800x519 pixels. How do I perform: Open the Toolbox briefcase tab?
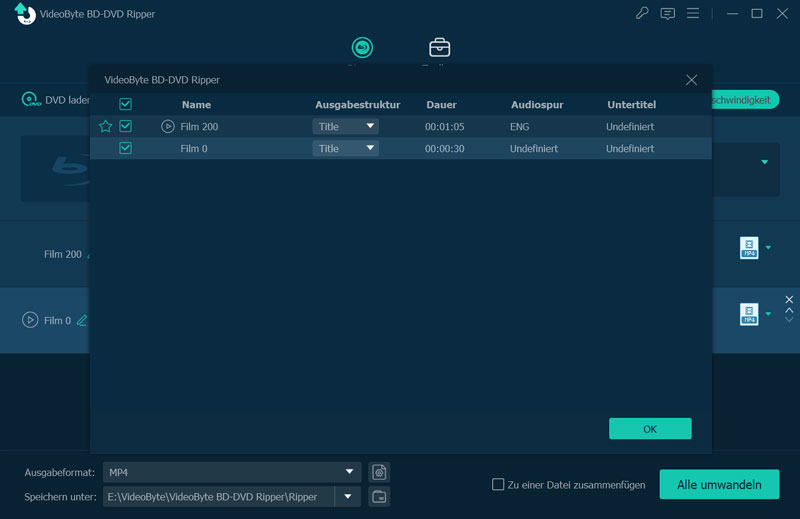[x=439, y=47]
